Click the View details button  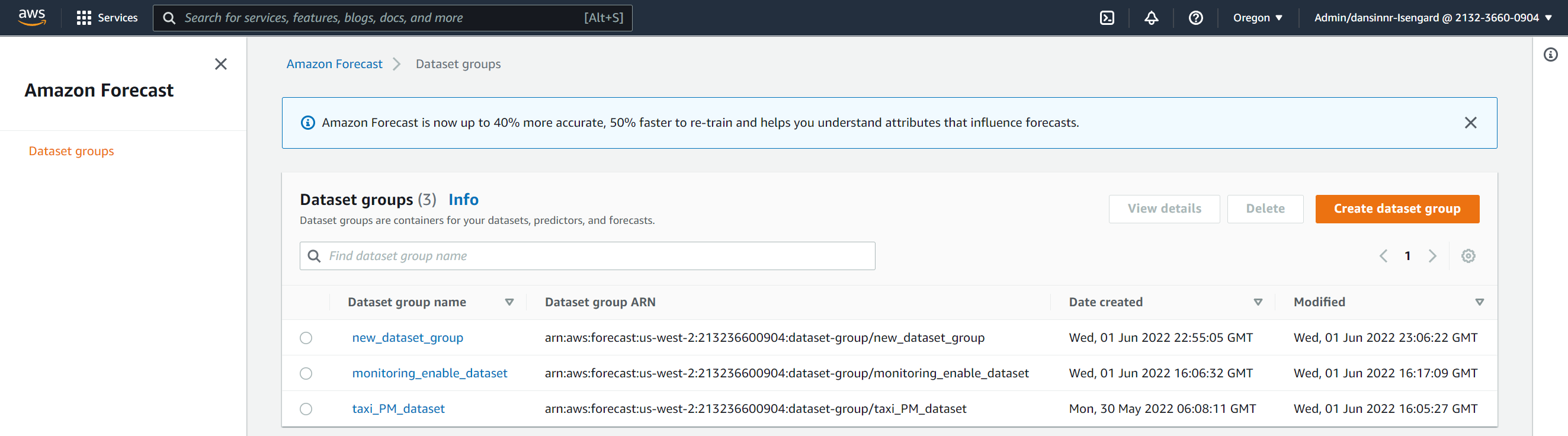1164,209
